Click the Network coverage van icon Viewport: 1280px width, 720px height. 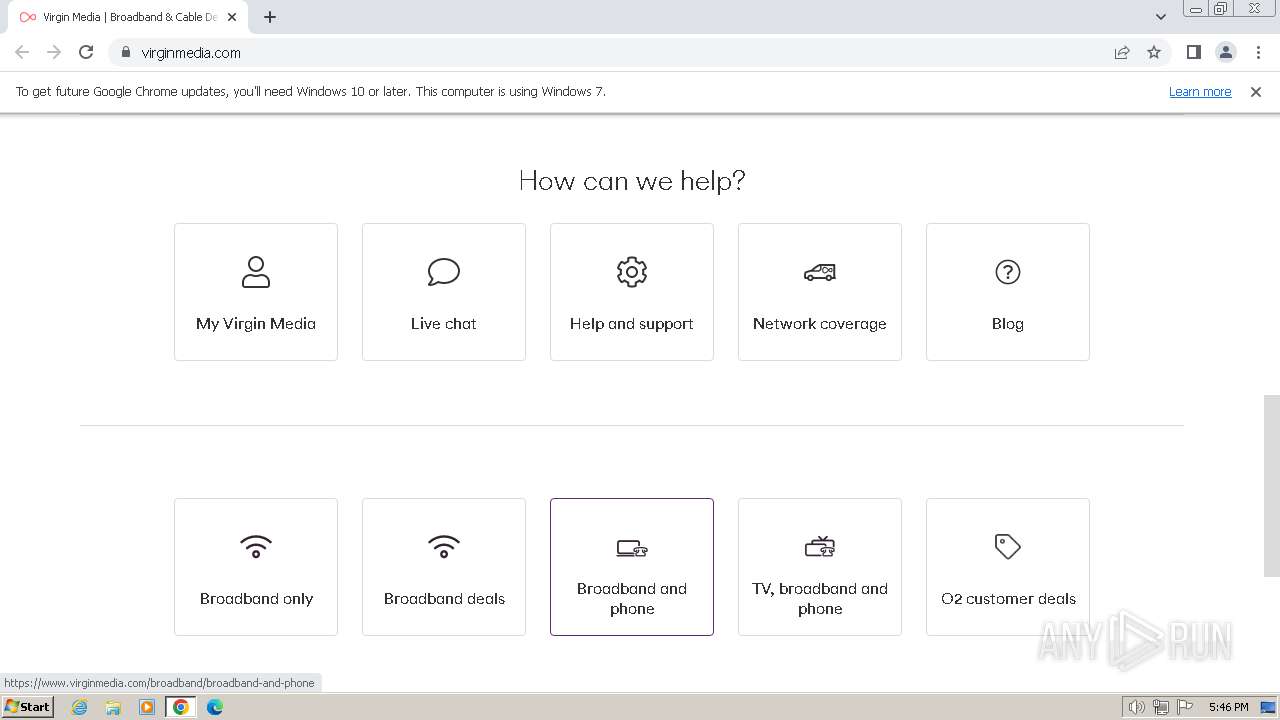820,272
